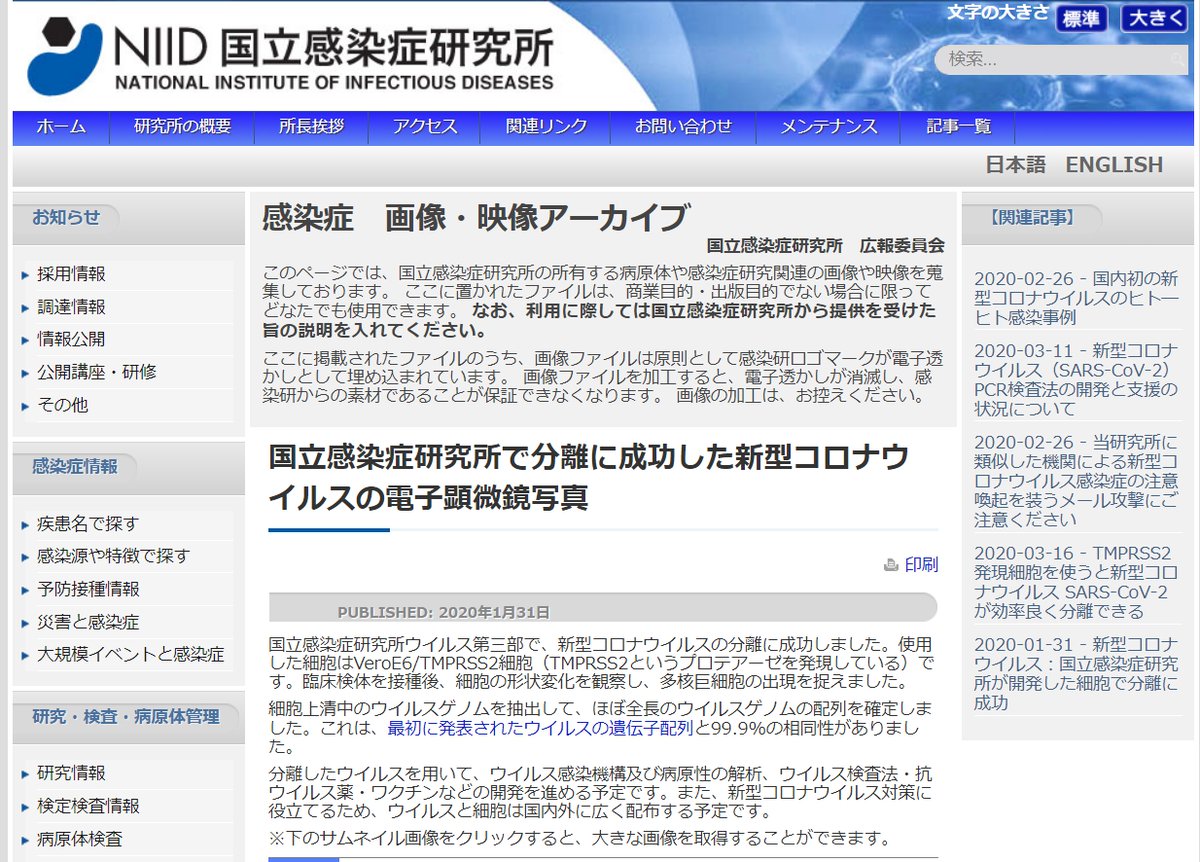
Task: Click the 感染症 画像・映像アーカイブ heading
Action: pos(475,217)
